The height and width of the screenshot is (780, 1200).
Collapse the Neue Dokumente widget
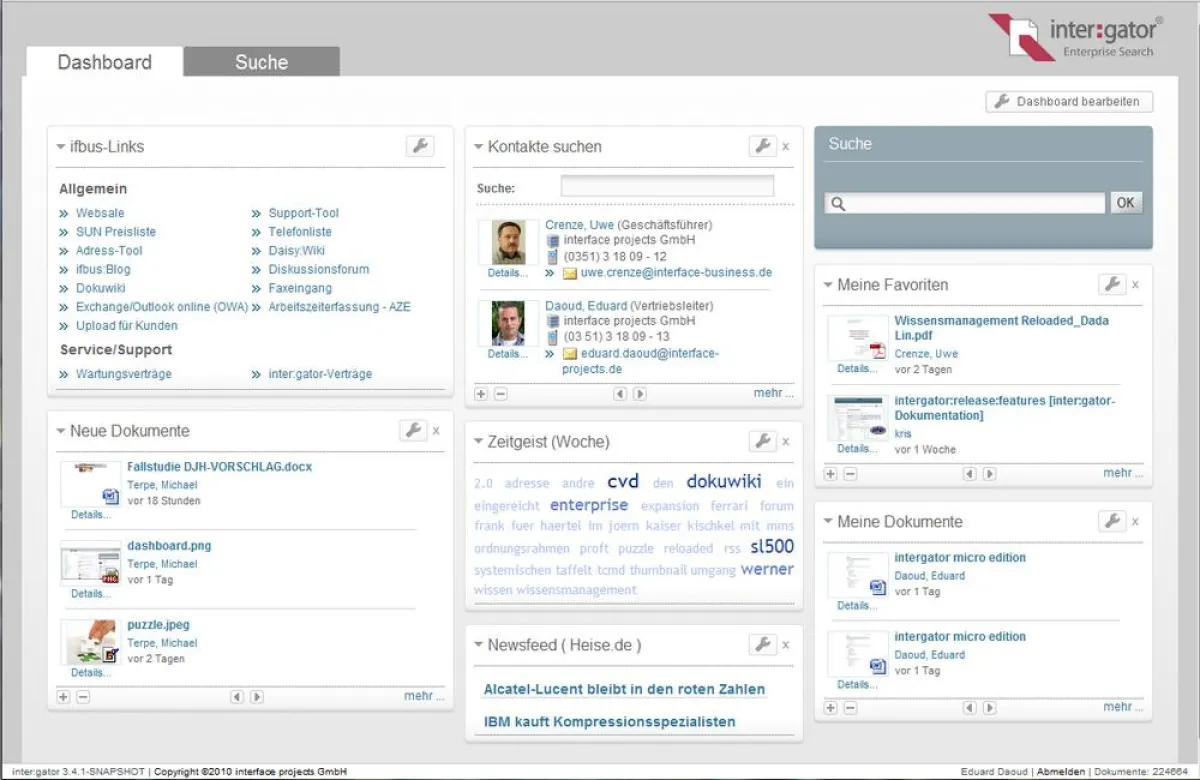click(61, 430)
